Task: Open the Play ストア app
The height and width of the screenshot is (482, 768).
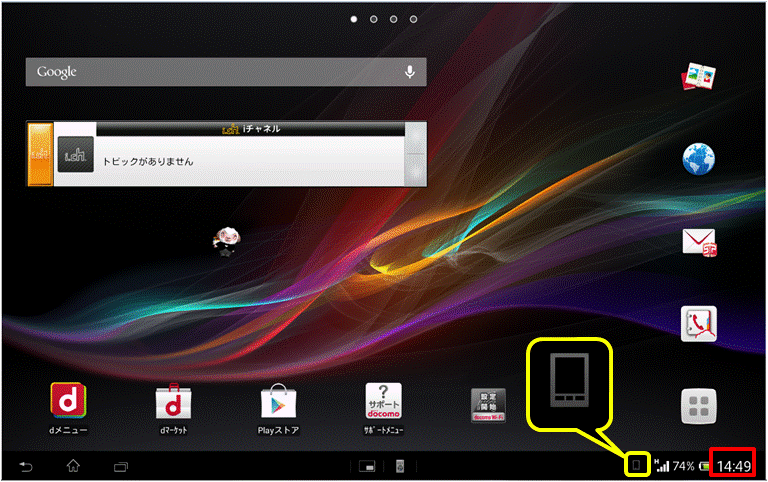Action: point(279,403)
